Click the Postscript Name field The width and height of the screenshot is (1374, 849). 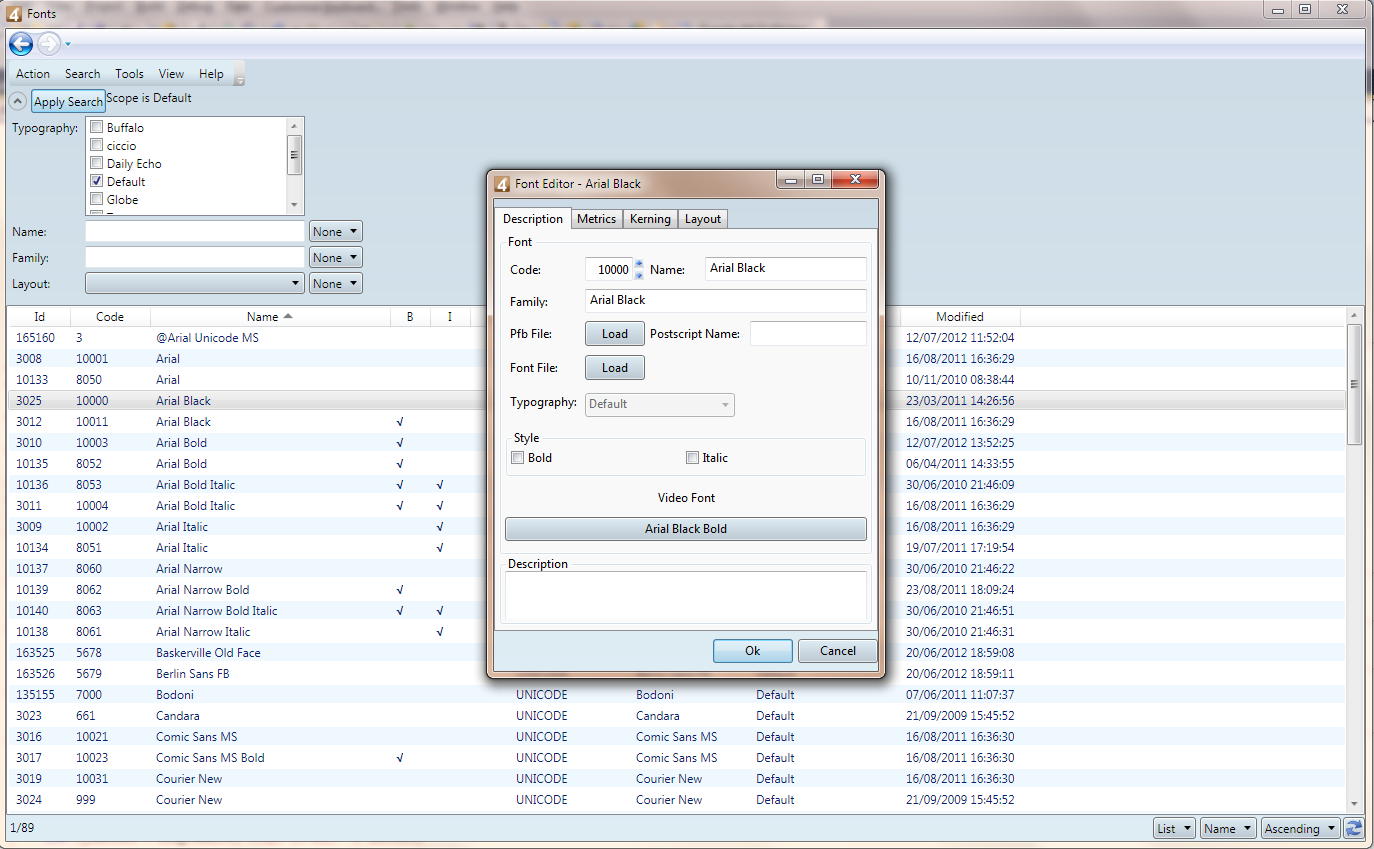click(x=808, y=334)
